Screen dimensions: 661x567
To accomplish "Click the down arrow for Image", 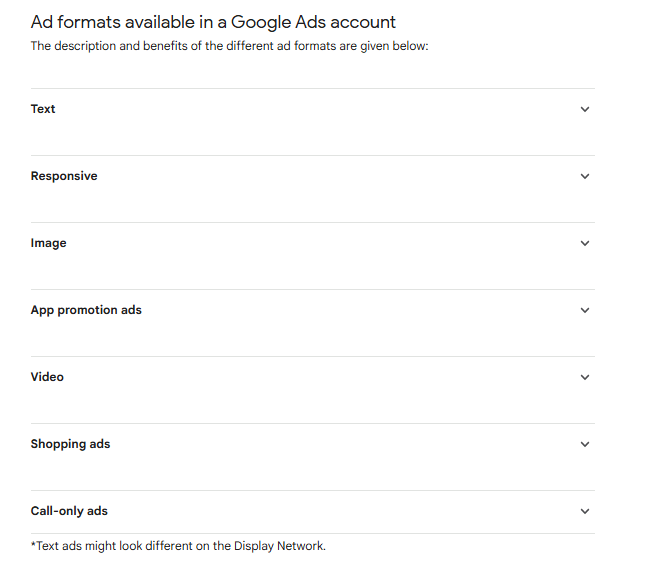I will tap(585, 243).
